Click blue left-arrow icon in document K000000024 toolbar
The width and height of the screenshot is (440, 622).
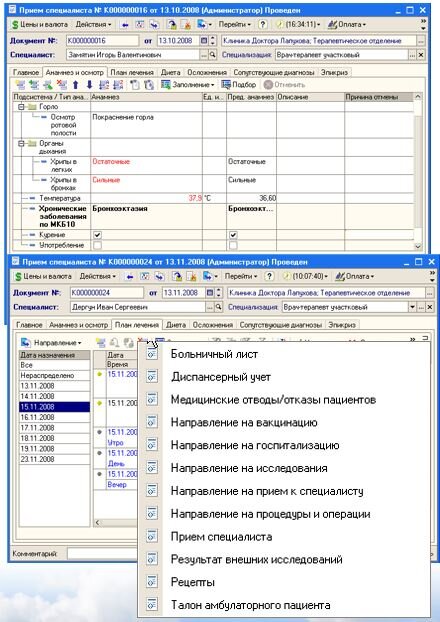[129, 276]
